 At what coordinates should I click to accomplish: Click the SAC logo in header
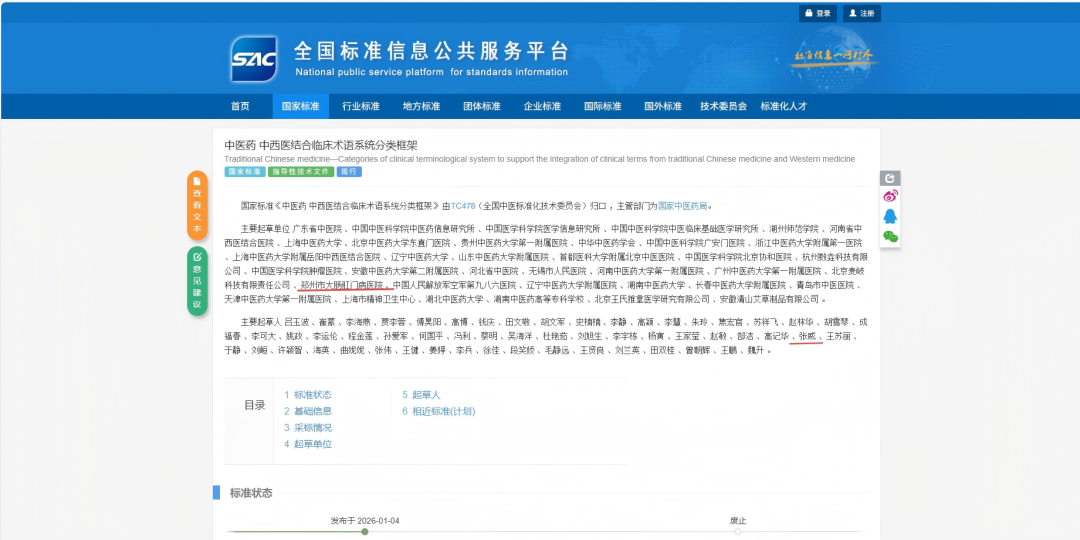click(x=253, y=59)
